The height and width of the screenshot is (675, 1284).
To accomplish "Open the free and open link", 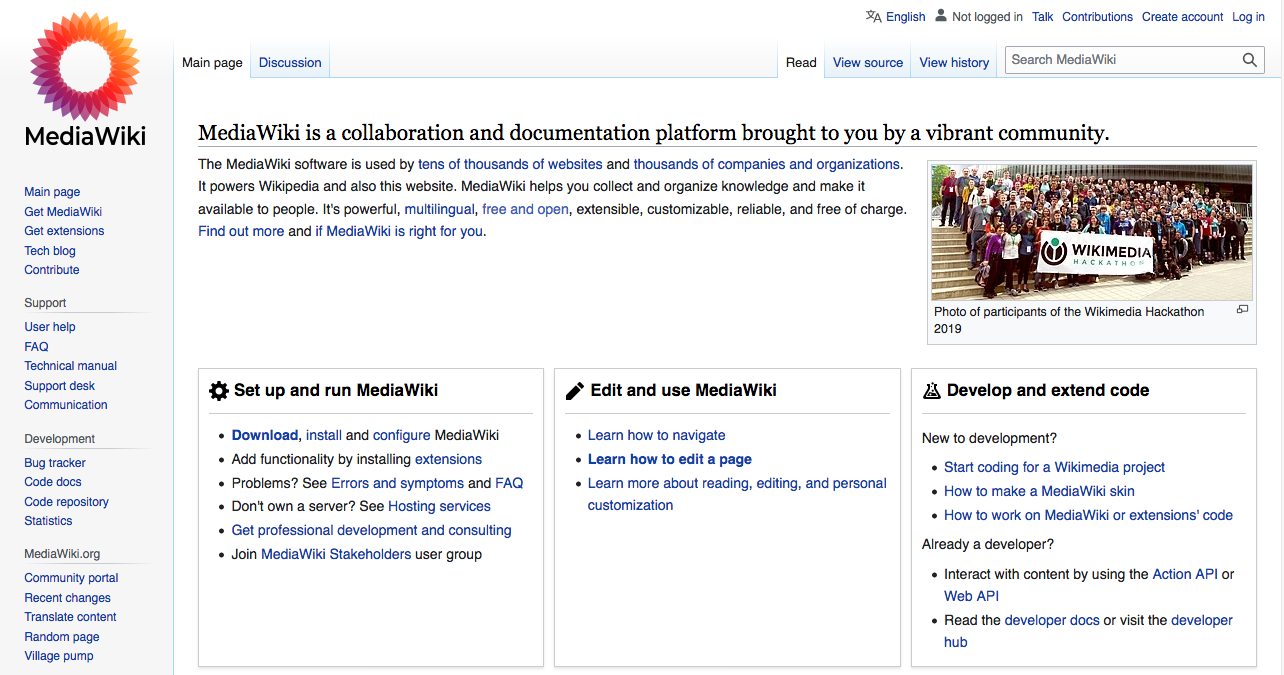I will pos(525,209).
